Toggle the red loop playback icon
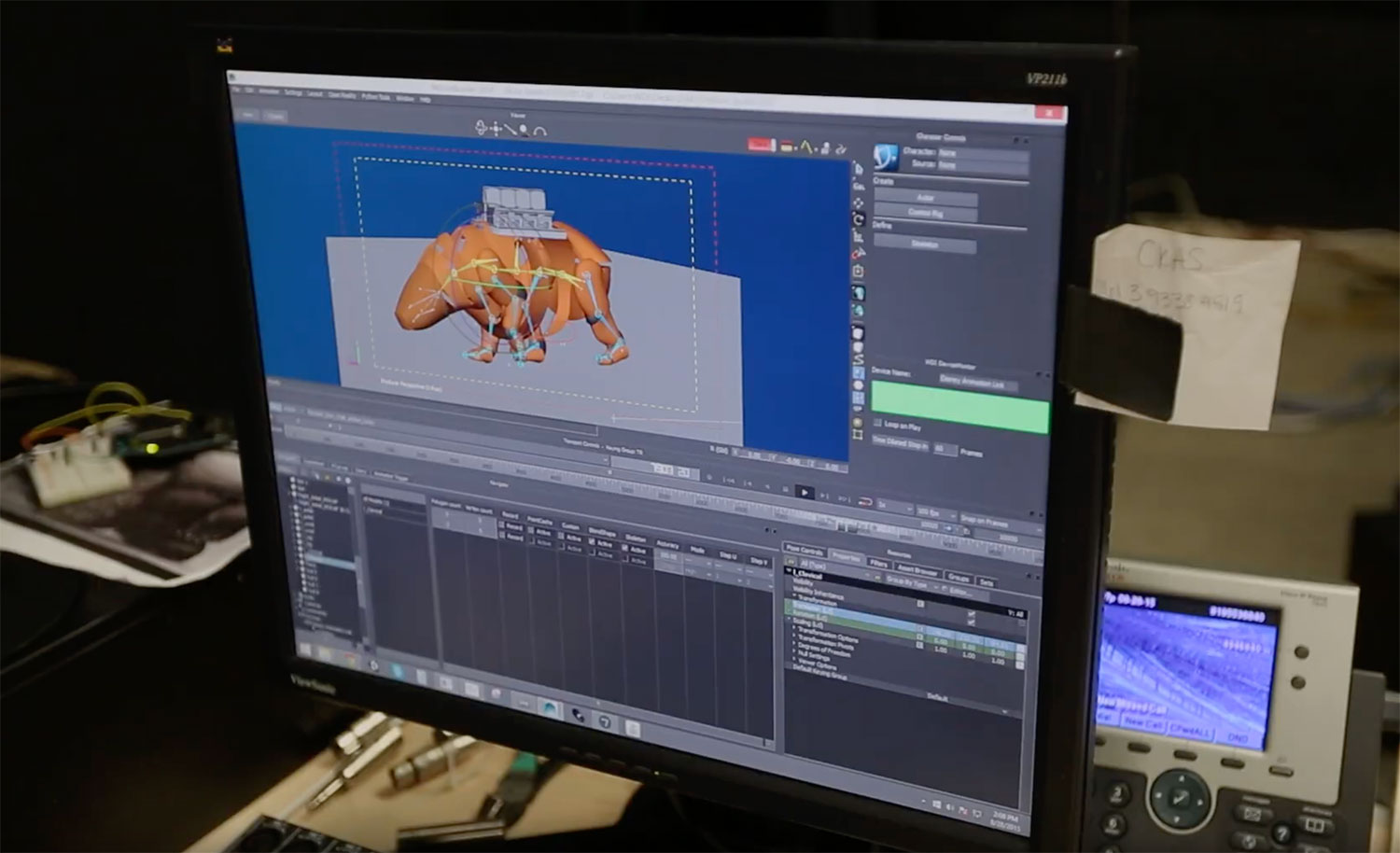This screenshot has width=1400, height=853. pos(865,502)
